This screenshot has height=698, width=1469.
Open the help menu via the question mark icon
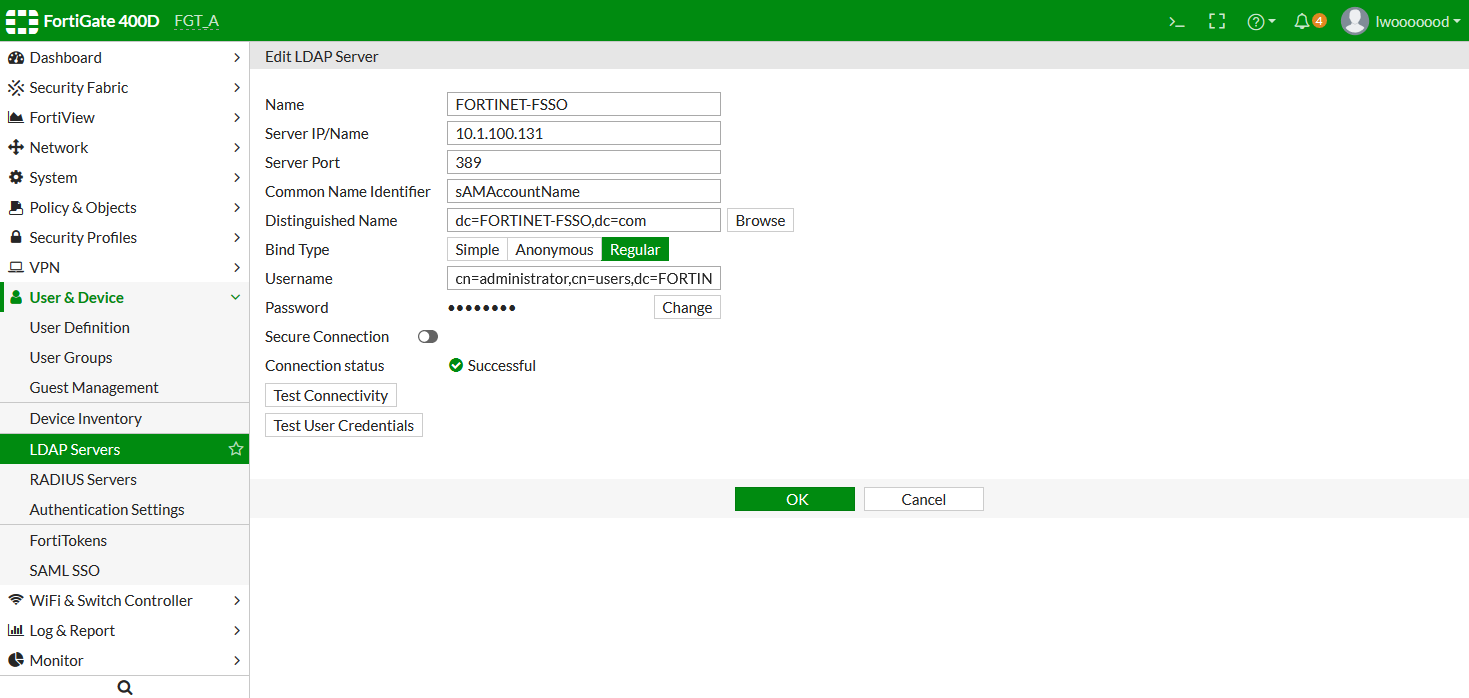(1258, 20)
